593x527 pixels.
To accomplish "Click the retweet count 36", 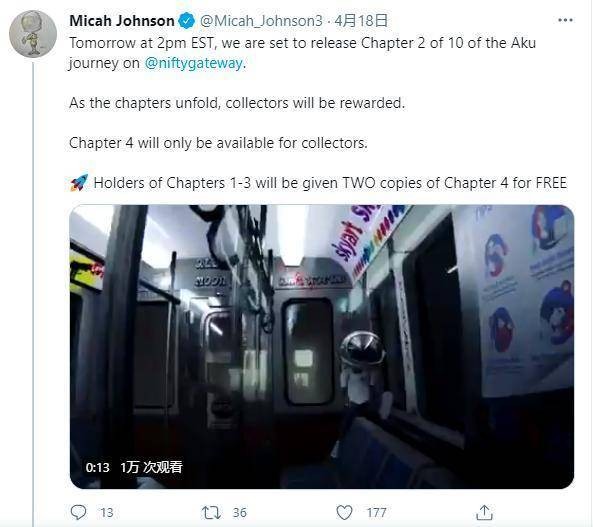I will point(239,513).
